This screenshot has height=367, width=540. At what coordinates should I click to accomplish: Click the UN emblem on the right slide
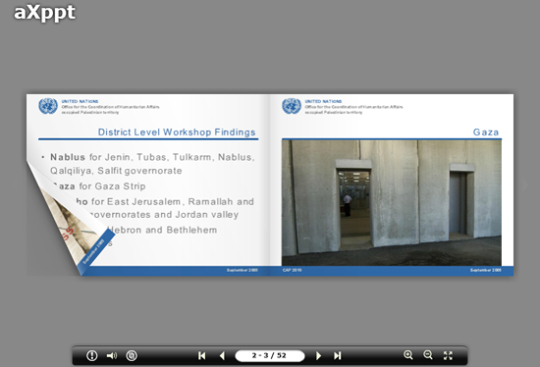pos(292,106)
